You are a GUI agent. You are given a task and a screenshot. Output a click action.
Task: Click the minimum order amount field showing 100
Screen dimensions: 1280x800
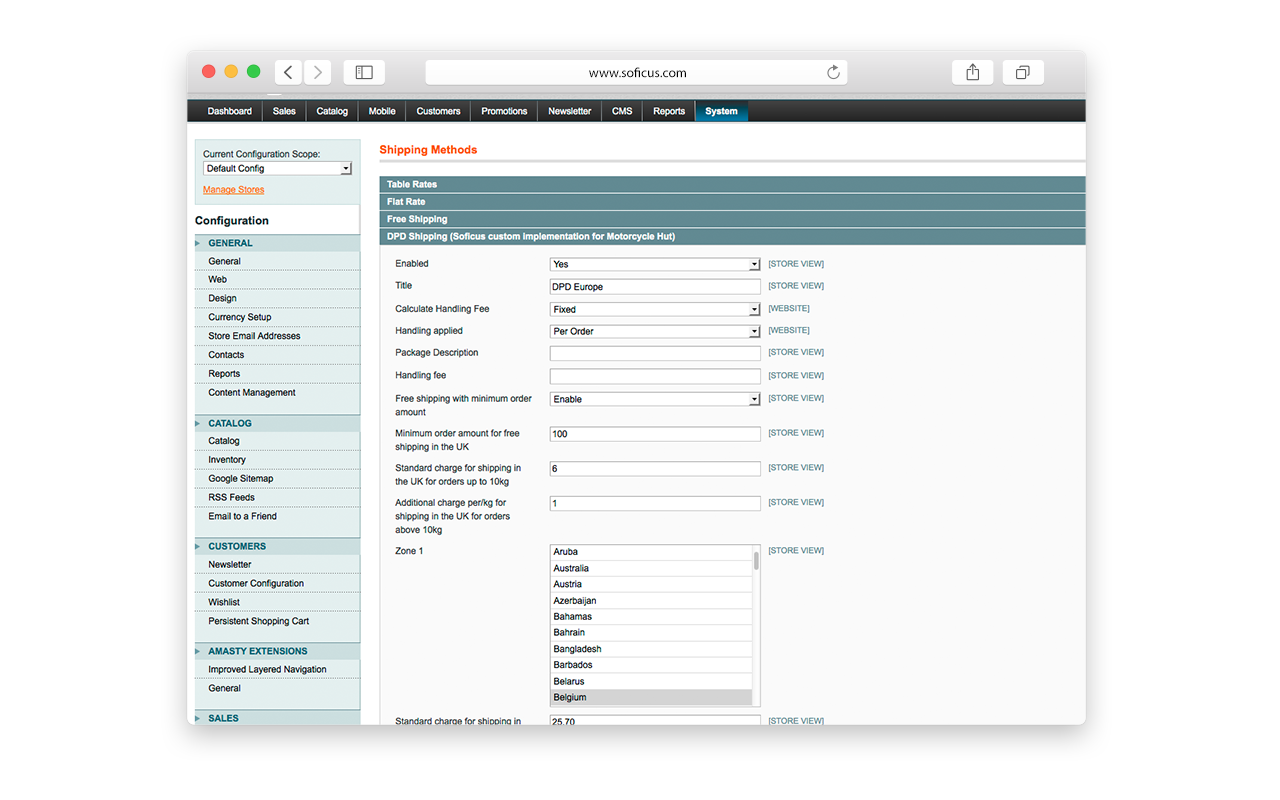tap(655, 434)
